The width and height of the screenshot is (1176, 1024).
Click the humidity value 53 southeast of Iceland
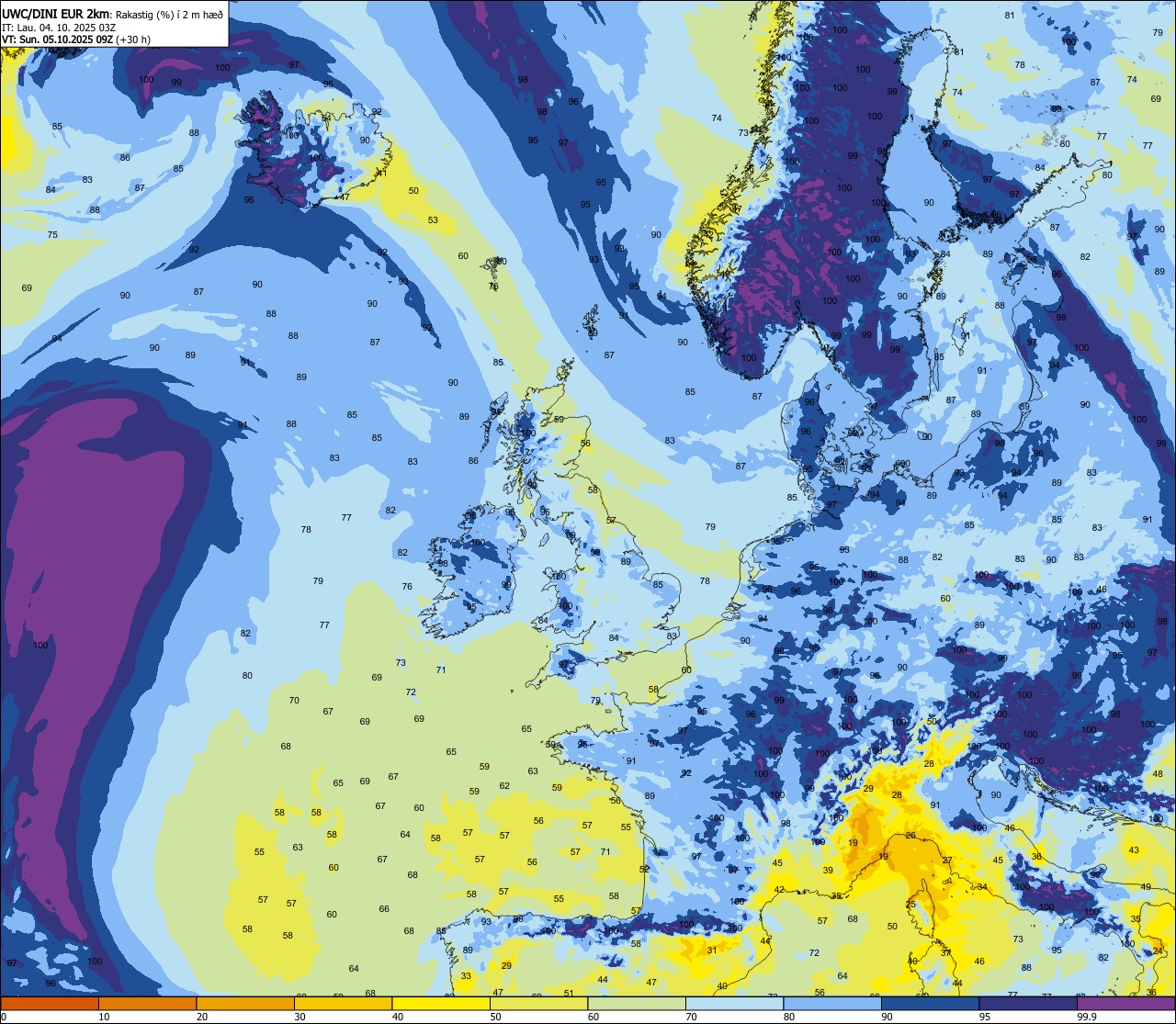coord(433,220)
